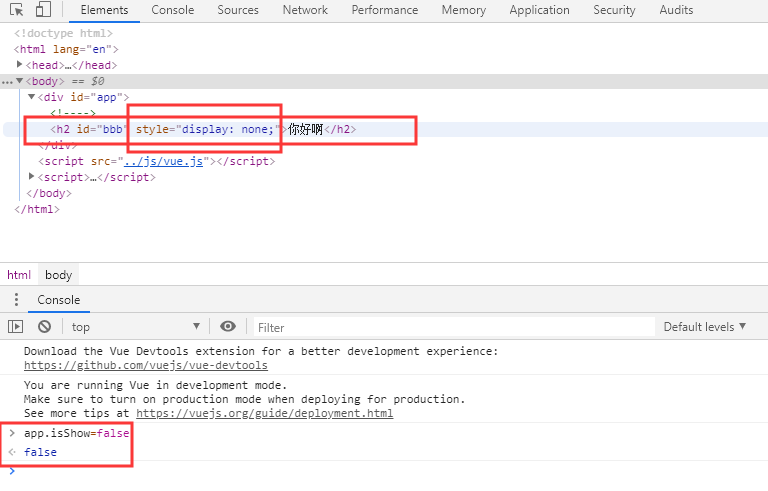This screenshot has height=491, width=768.
Task: Expand the head element node
Action: point(19,64)
